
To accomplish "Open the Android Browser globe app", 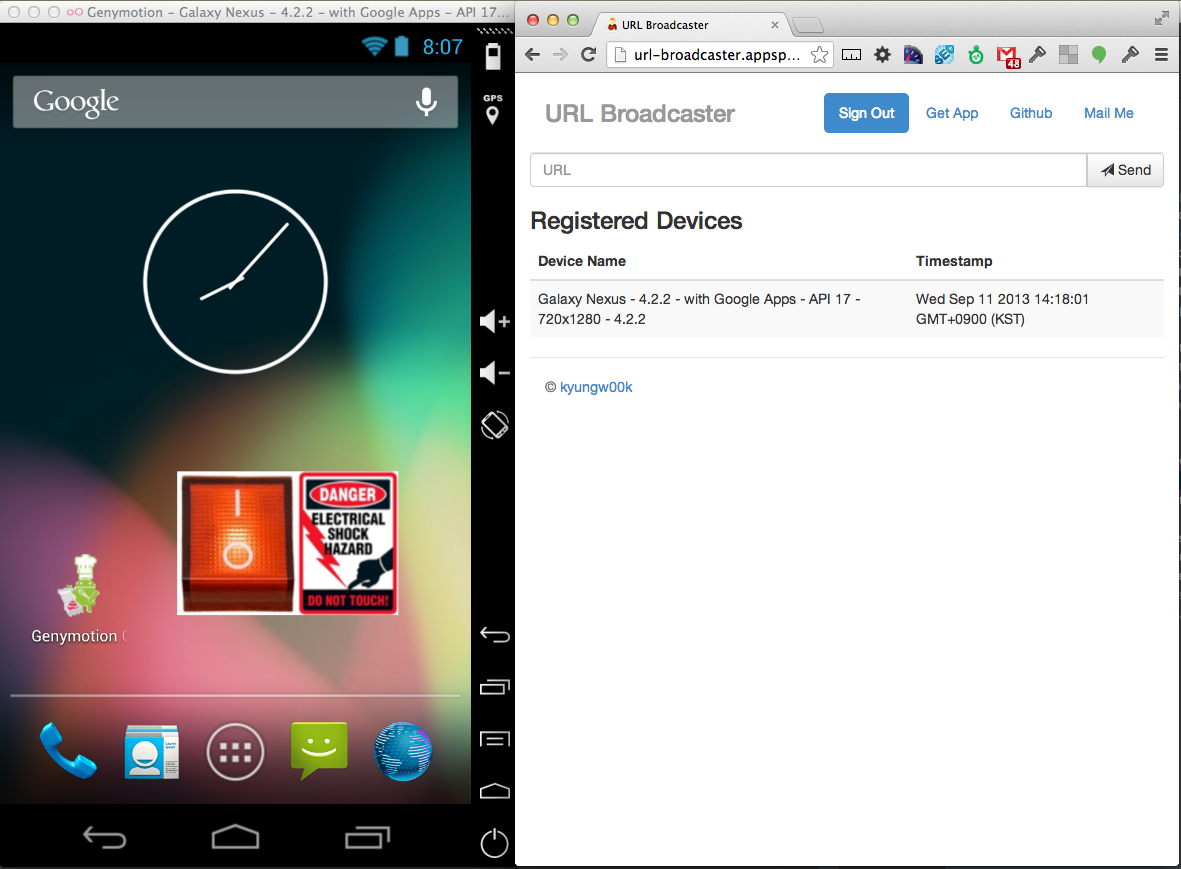I will click(403, 751).
